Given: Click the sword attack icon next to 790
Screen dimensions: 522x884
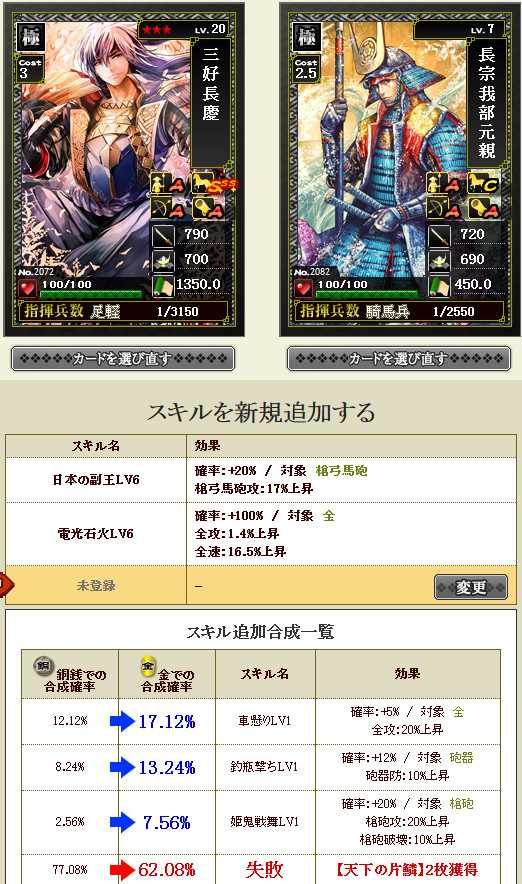Looking at the screenshot, I should (163, 235).
